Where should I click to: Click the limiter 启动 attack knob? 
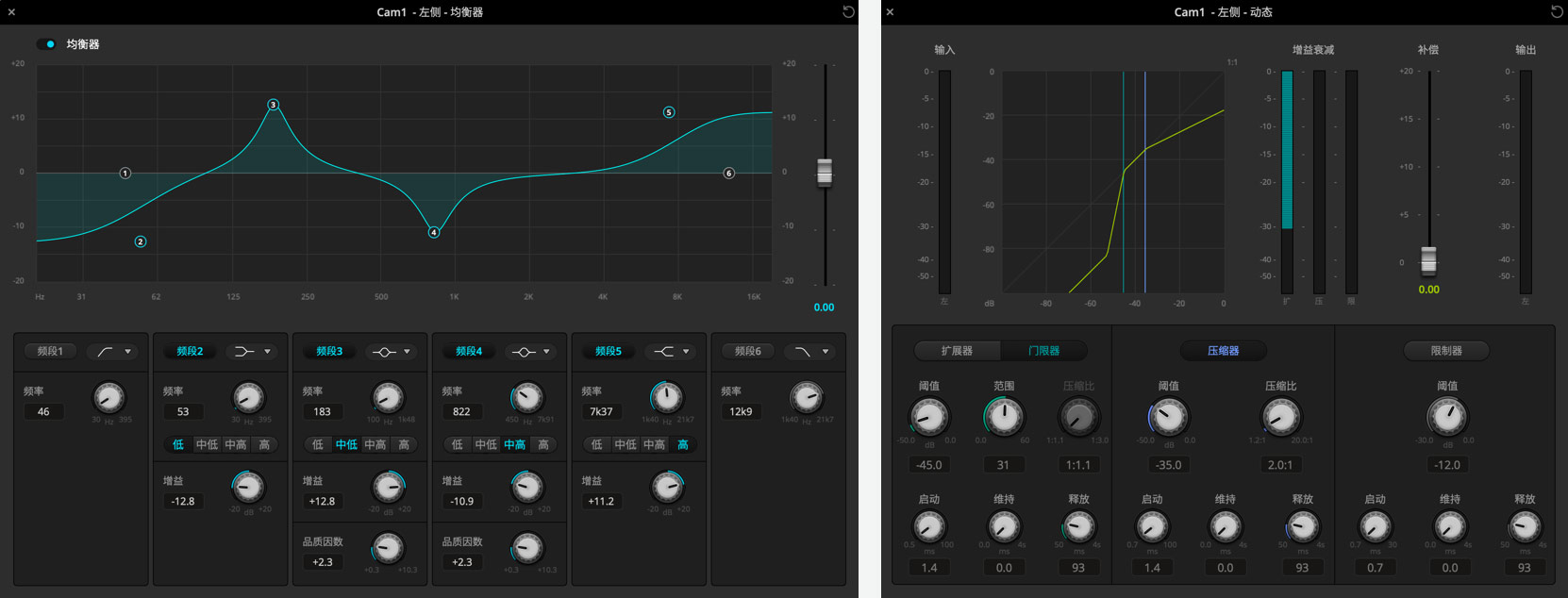pyautogui.click(x=1376, y=526)
